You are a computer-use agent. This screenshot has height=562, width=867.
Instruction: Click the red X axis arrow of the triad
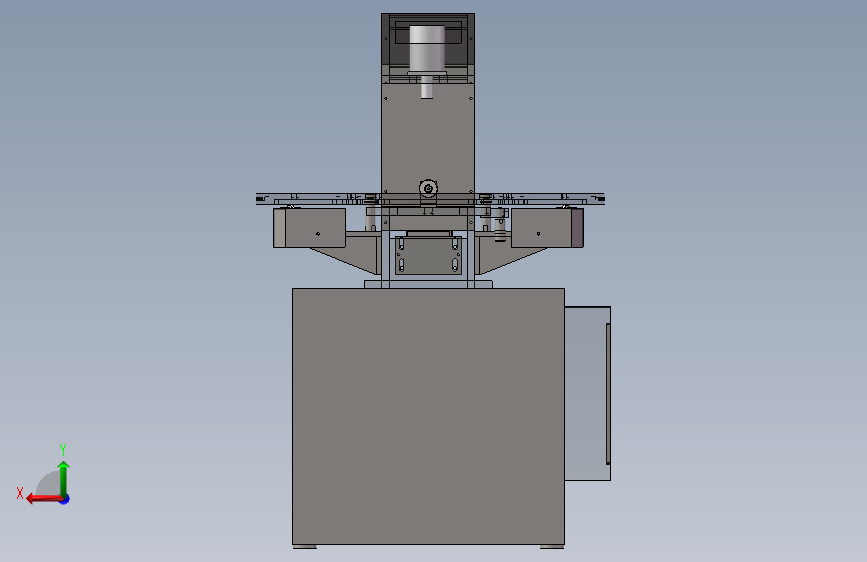point(44,499)
